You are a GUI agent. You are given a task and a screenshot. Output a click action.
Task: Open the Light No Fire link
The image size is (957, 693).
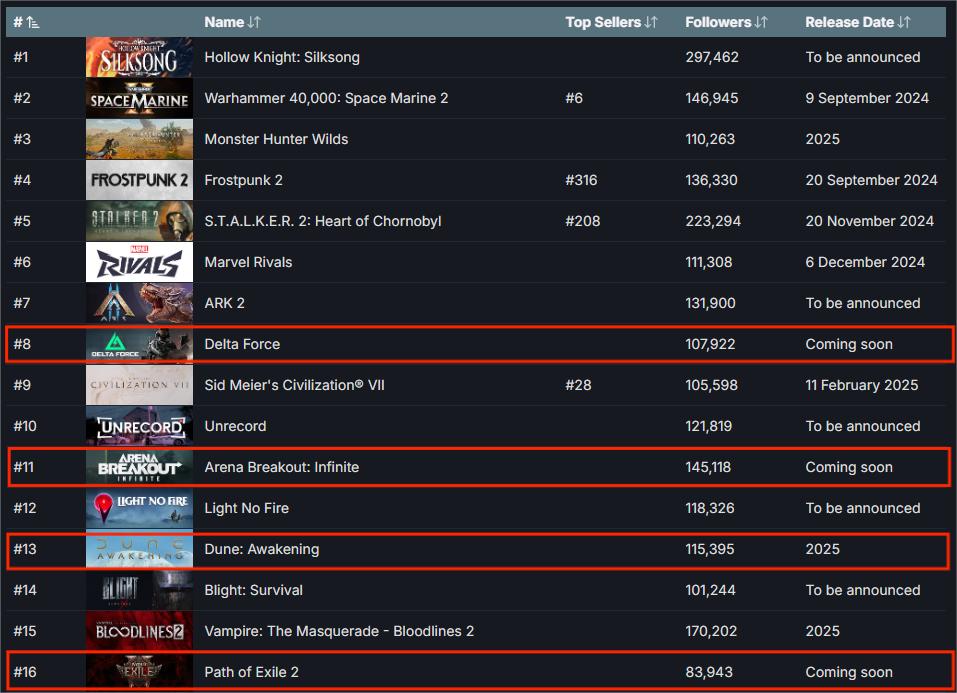tap(247, 508)
